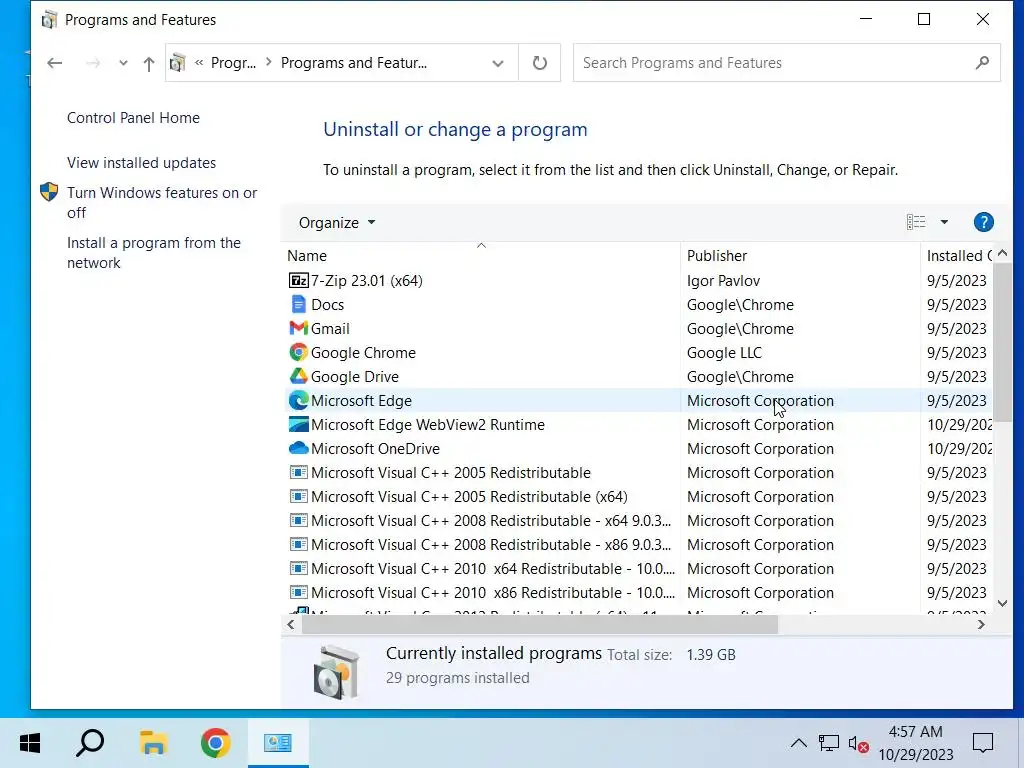The image size is (1024, 768).
Task: Click the vertical scrollbar thumb
Action: [1002, 341]
